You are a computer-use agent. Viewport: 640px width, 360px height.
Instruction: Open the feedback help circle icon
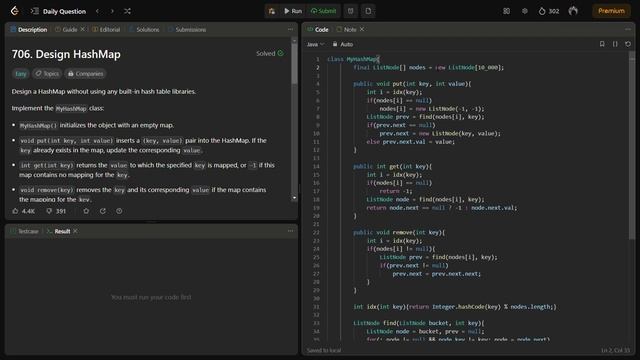click(x=119, y=211)
